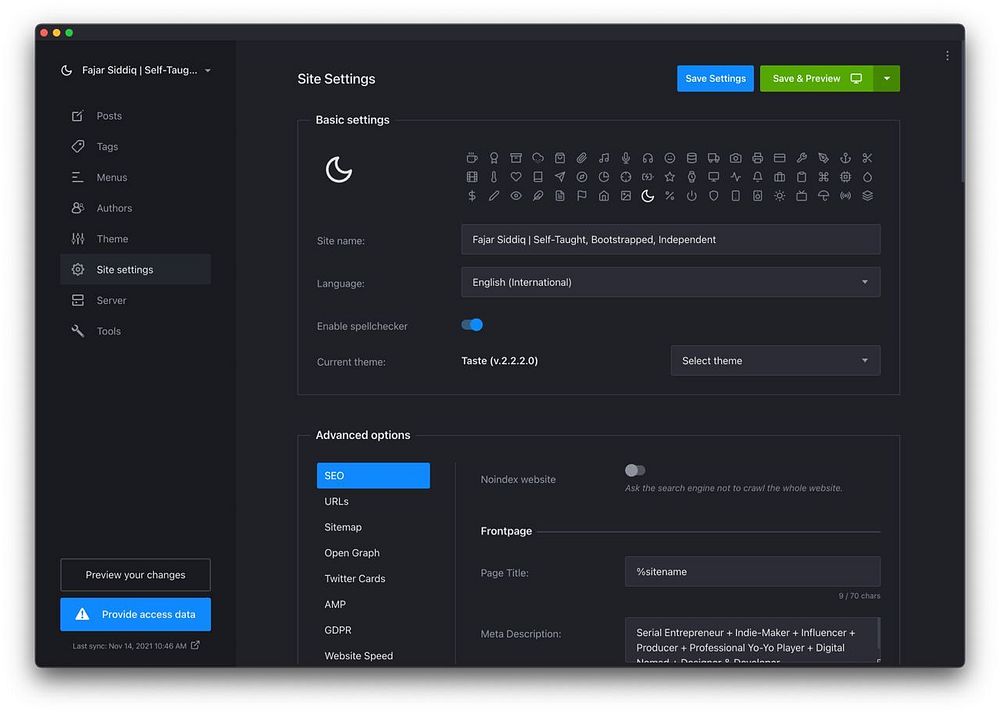
Task: Select the flag site icon
Action: coord(582,196)
